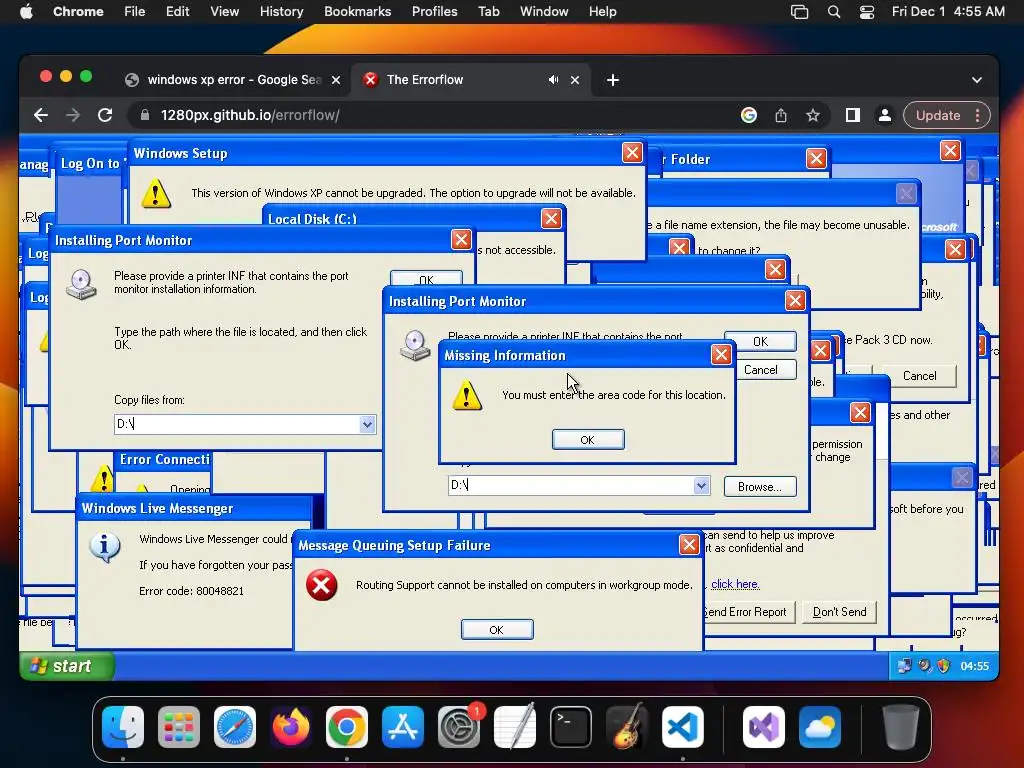Launch Firefox from the Dock
This screenshot has width=1024, height=768.
pyautogui.click(x=291, y=727)
